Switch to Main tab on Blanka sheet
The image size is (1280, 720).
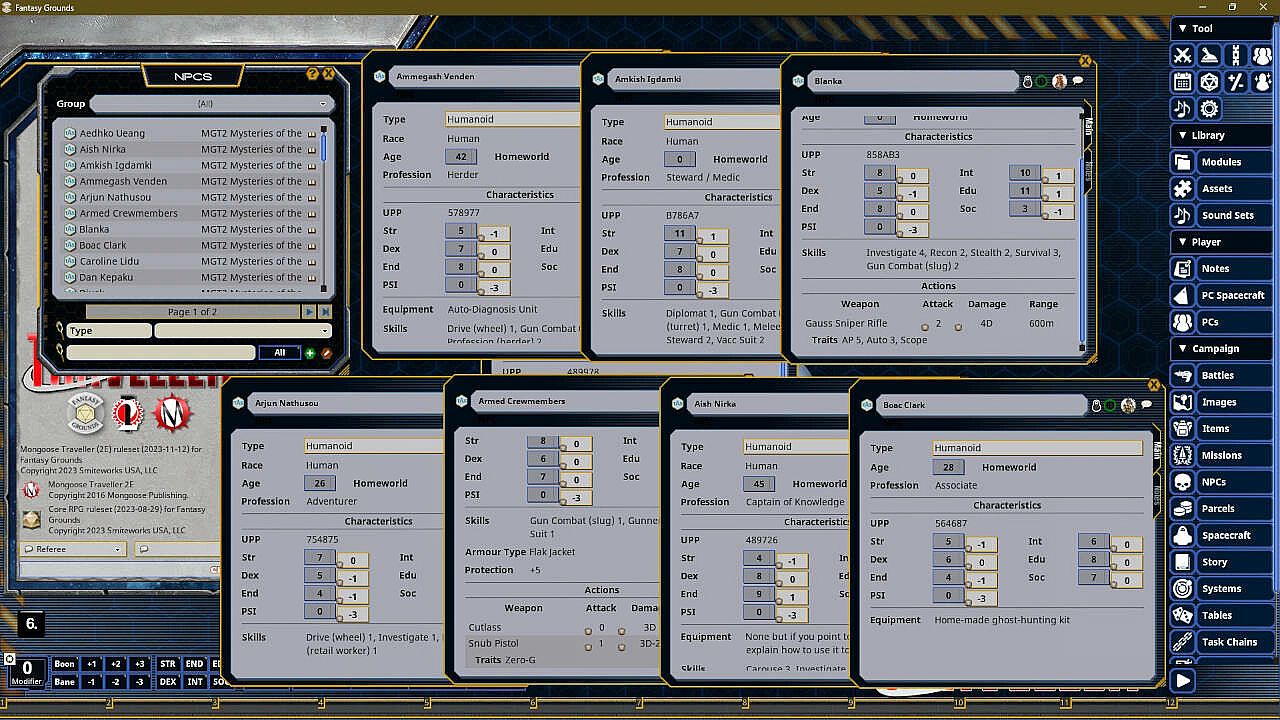1087,125
